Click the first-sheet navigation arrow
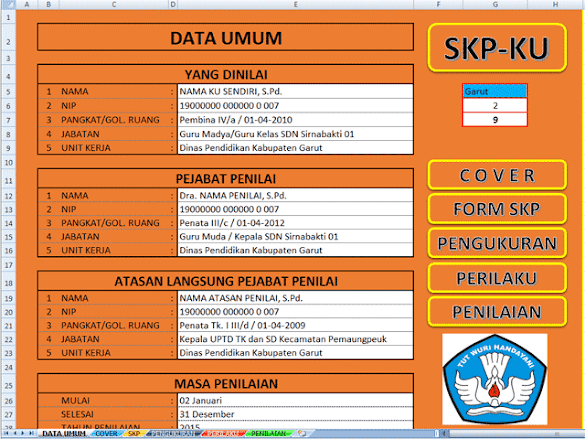The width and height of the screenshot is (585, 439). pos(6,433)
